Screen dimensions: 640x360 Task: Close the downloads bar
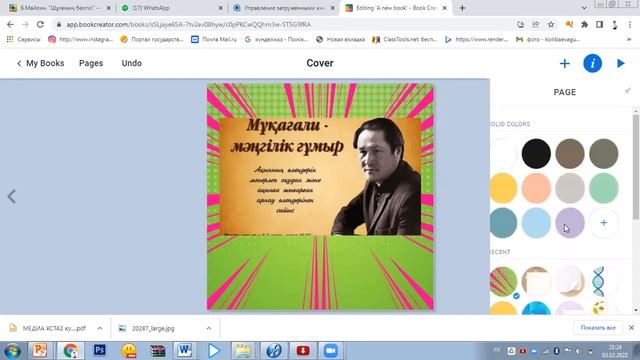tap(631, 328)
